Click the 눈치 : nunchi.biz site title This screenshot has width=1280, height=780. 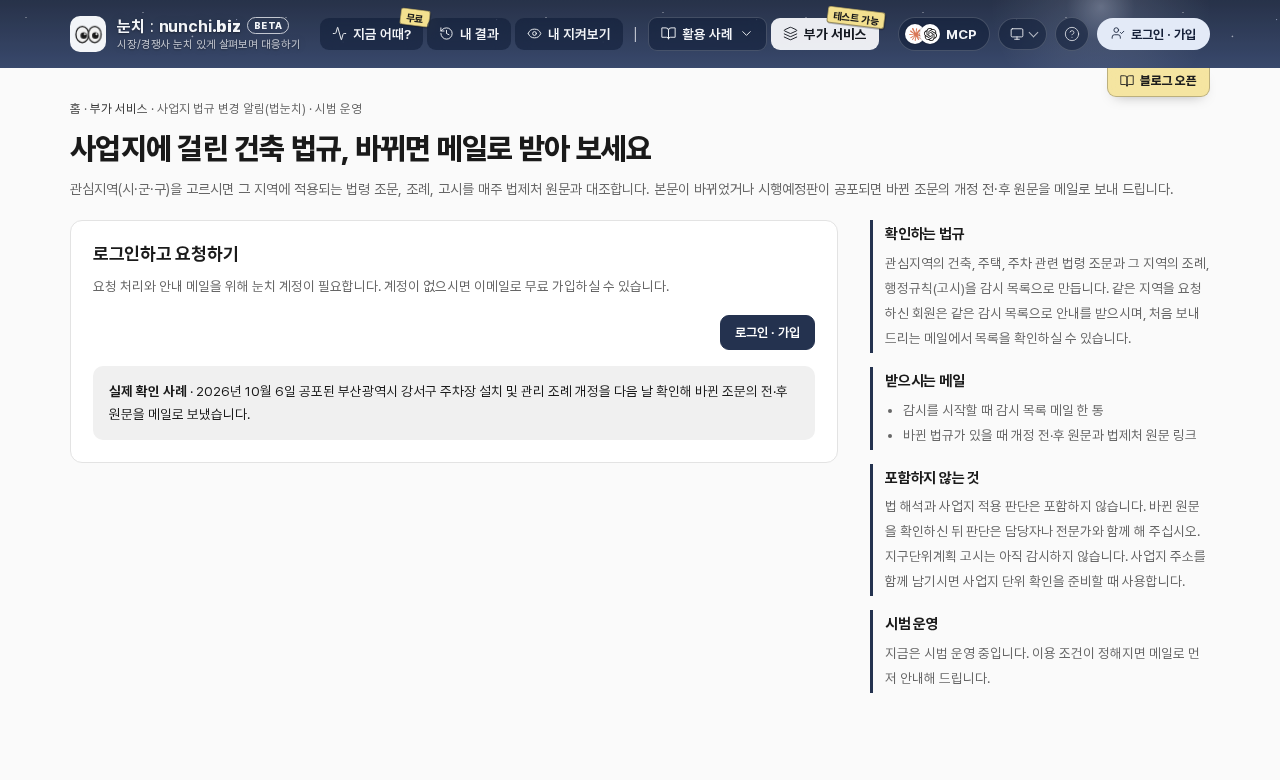click(x=179, y=26)
